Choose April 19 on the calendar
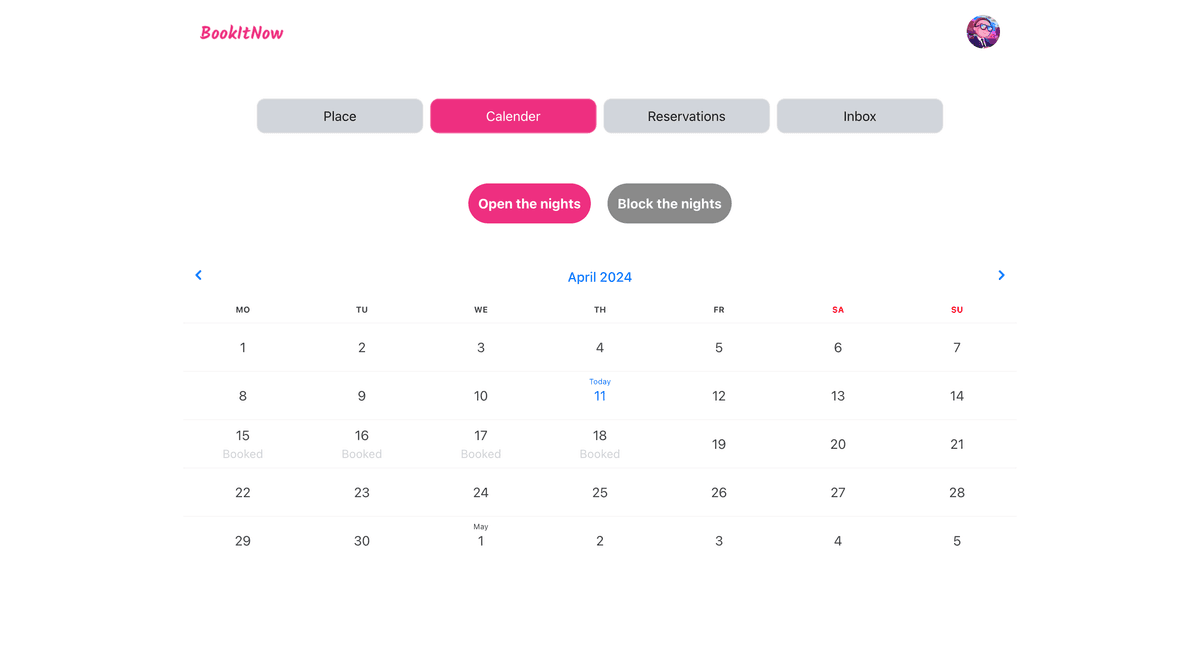This screenshot has width=1200, height=656. click(x=719, y=444)
